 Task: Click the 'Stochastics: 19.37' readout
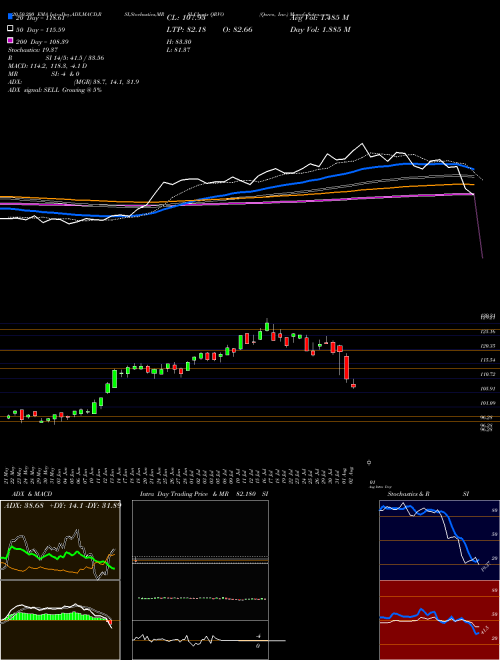[33, 50]
